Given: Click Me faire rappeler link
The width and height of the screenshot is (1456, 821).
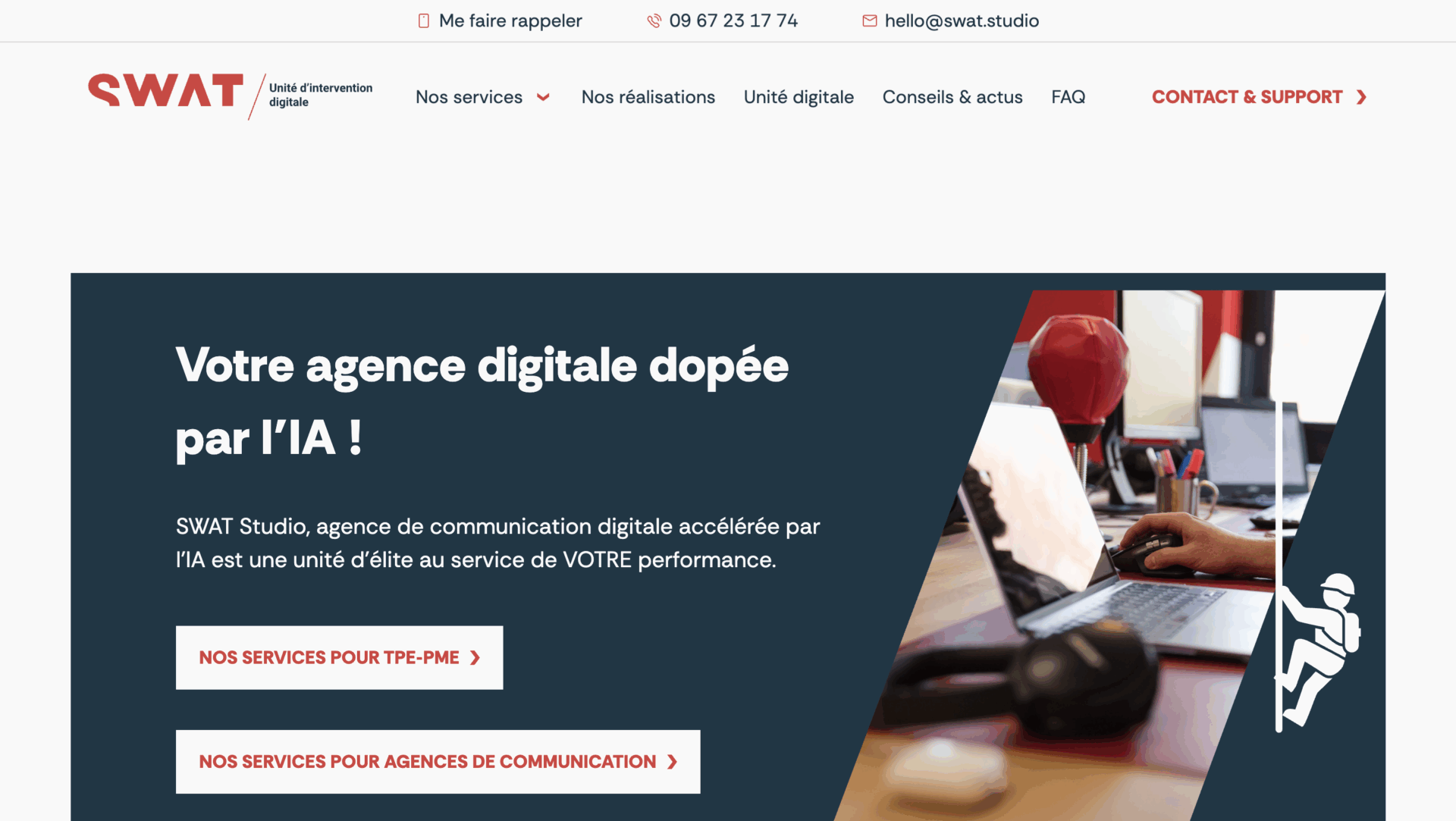Looking at the screenshot, I should (510, 21).
